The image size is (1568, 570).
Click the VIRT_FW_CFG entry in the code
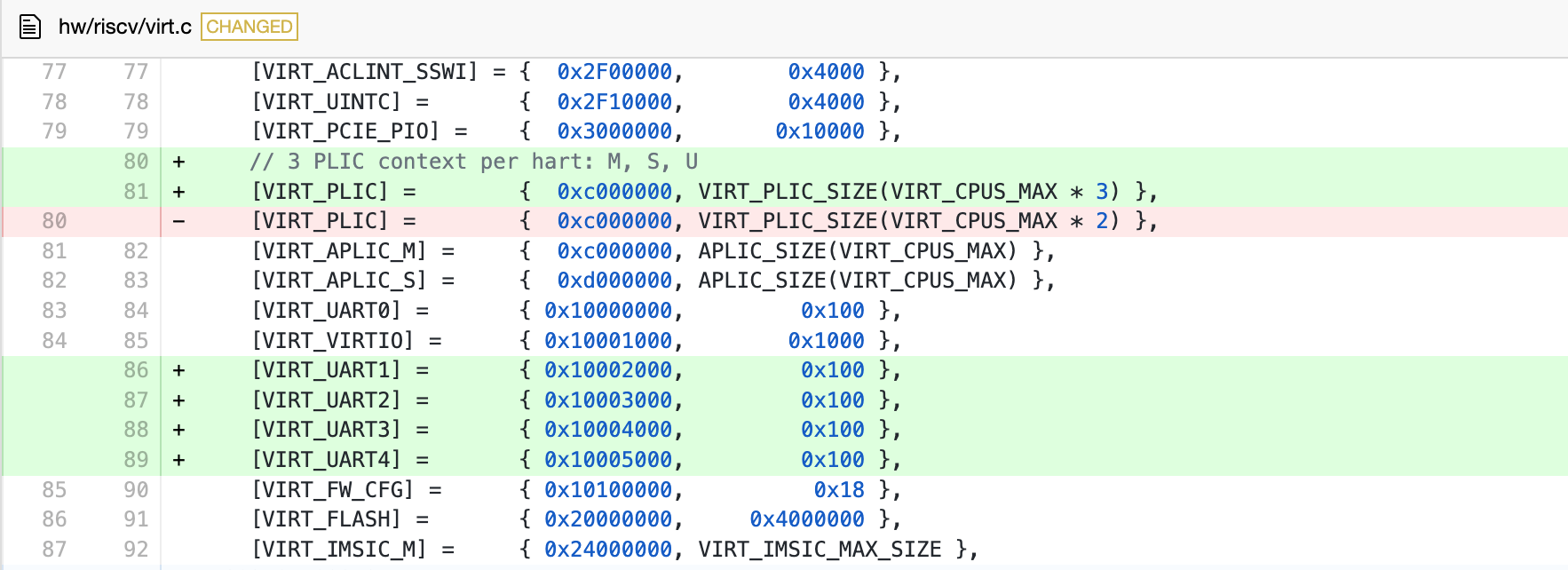(333, 490)
